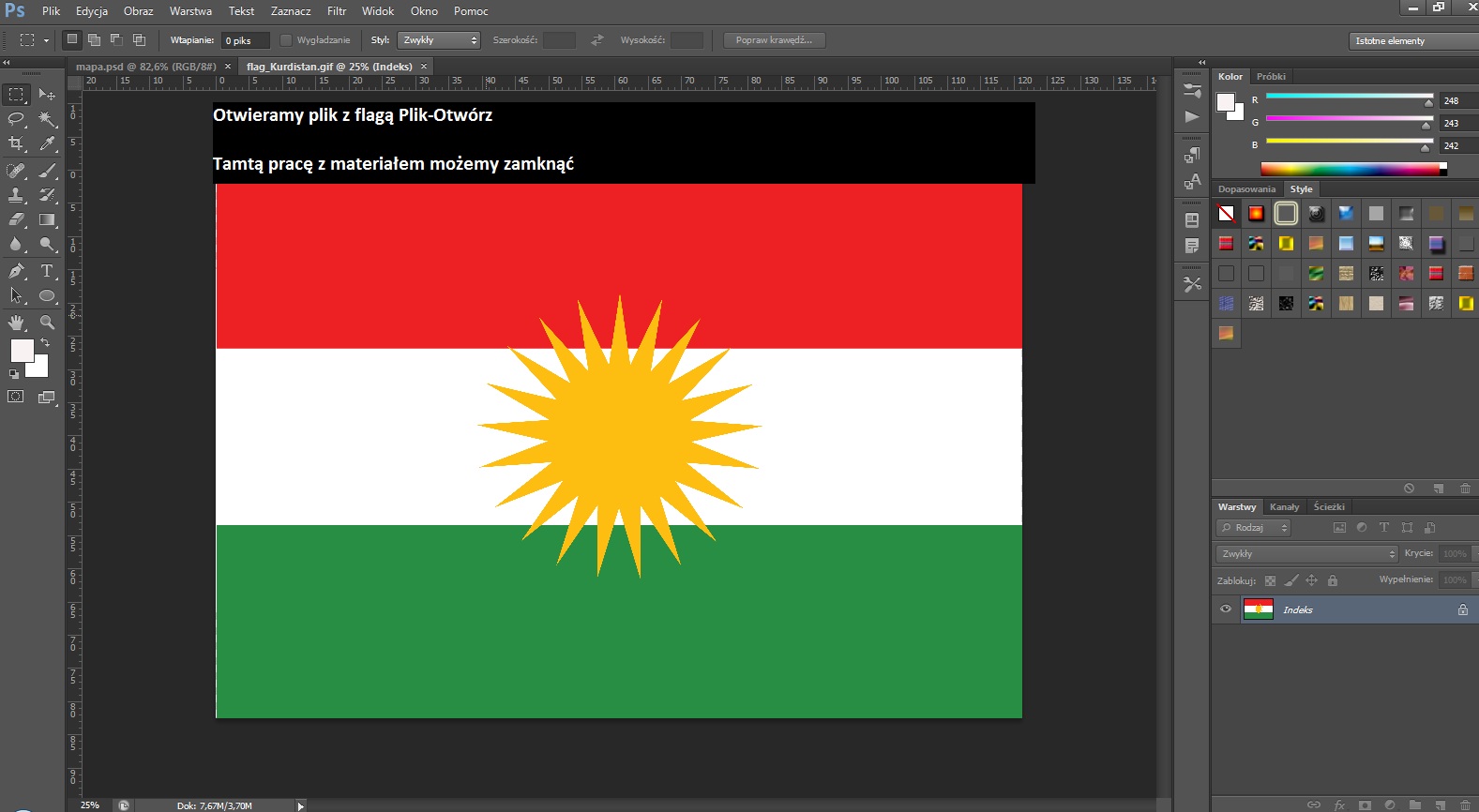Open the Styl dropdown set to Zwykły

point(439,40)
